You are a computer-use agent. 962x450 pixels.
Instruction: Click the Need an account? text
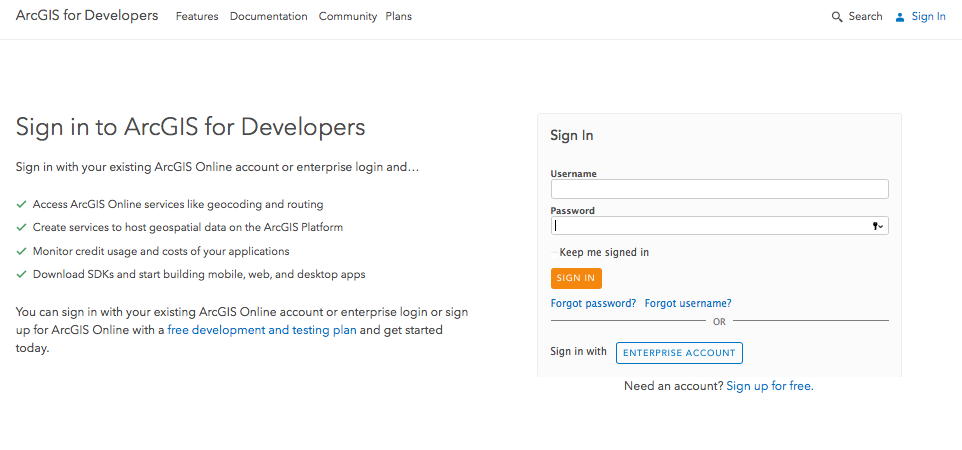pos(674,386)
